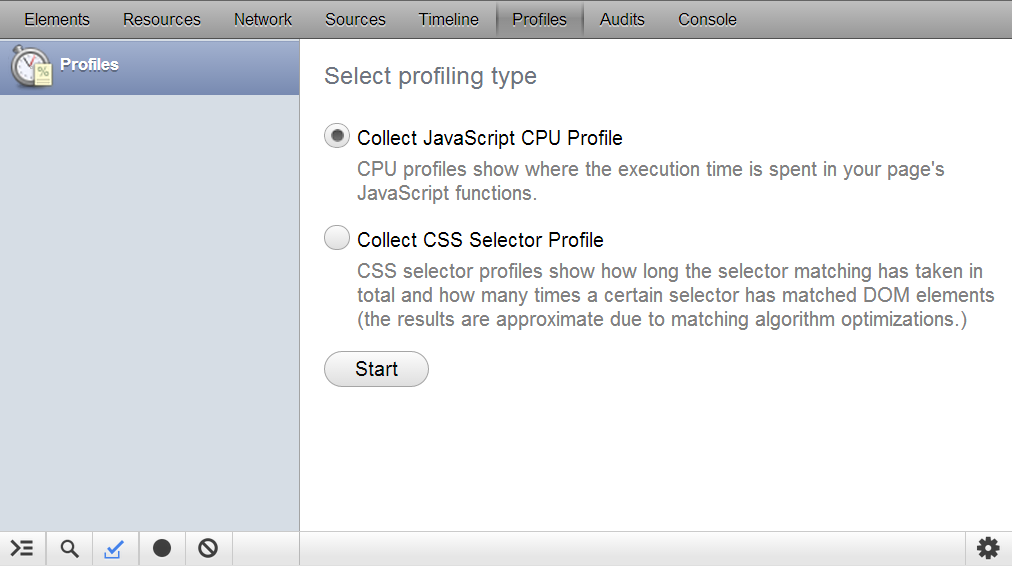This screenshot has height=566, width=1012.
Task: Click the magnifier search icon
Action: 69,548
